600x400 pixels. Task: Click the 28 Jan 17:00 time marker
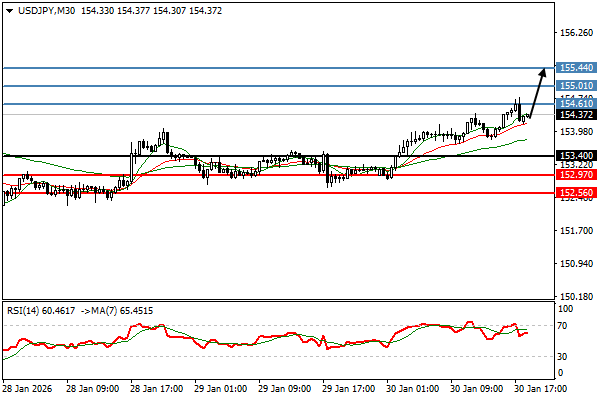[158, 388]
